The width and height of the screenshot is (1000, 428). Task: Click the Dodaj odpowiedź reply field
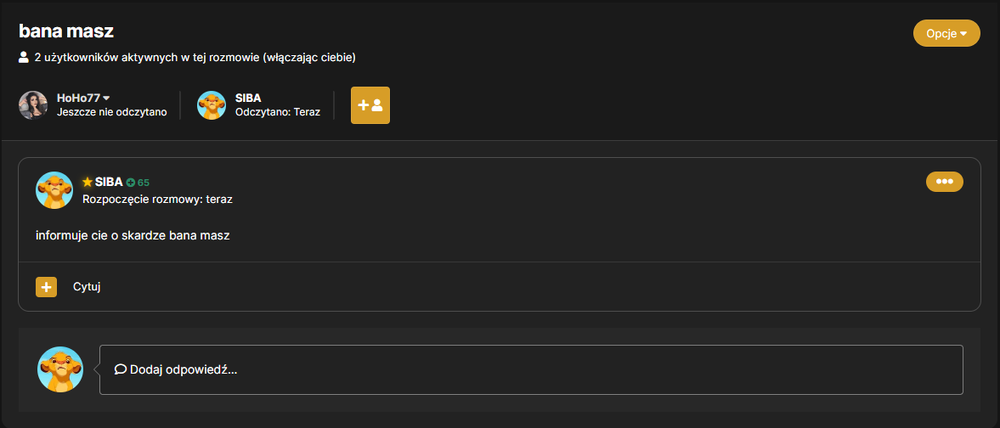click(x=531, y=370)
